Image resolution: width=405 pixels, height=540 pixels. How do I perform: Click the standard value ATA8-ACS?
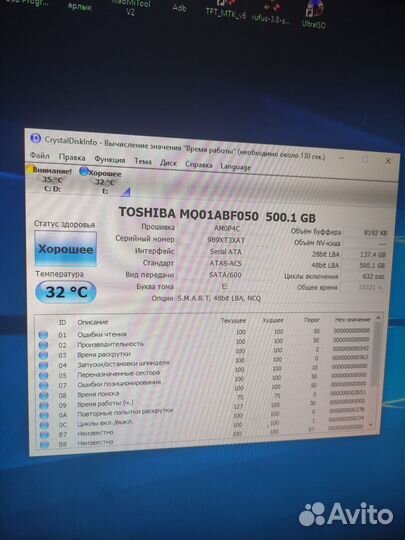point(226,263)
